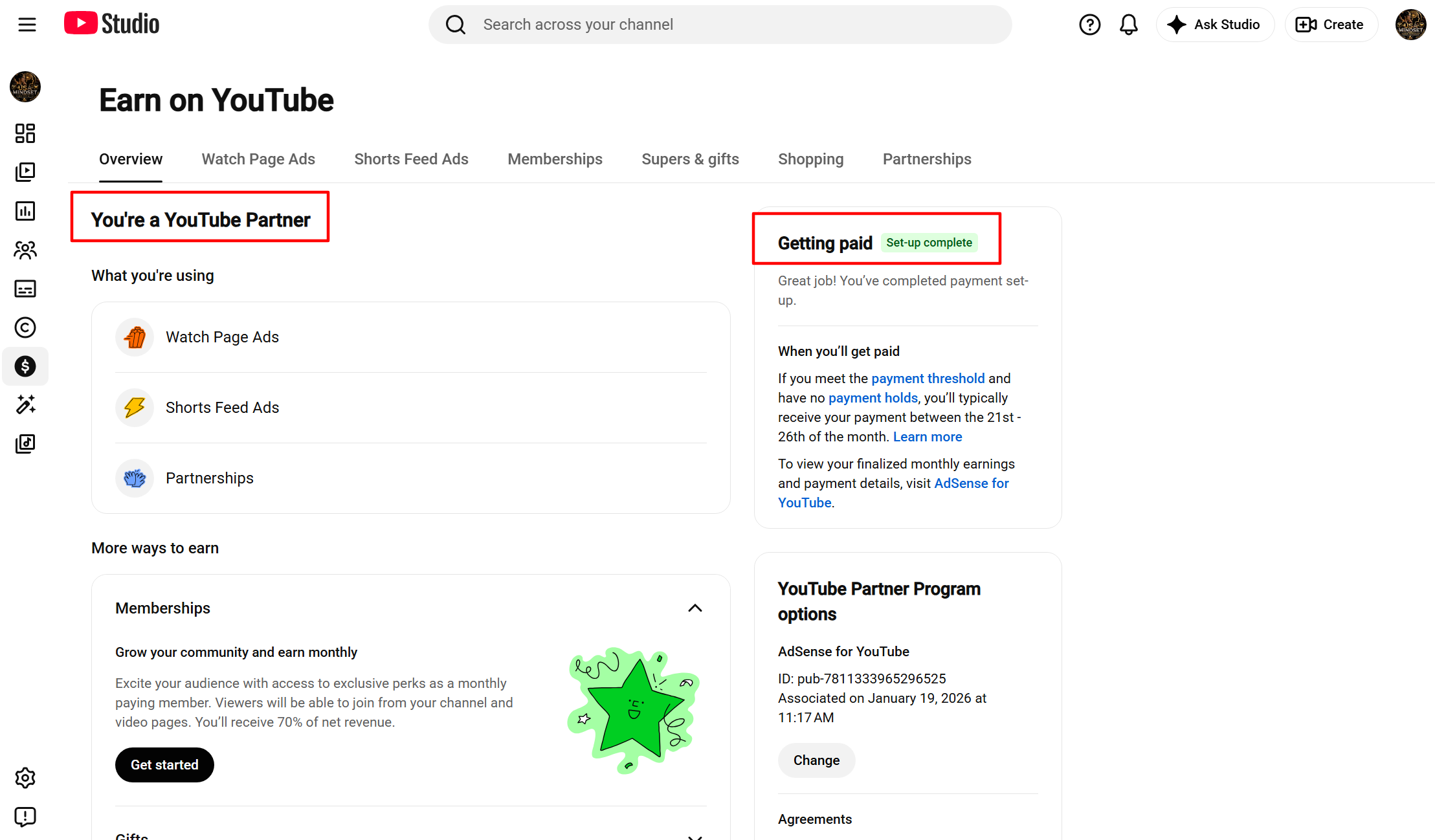Open Settings gear in sidebar

pos(25,778)
